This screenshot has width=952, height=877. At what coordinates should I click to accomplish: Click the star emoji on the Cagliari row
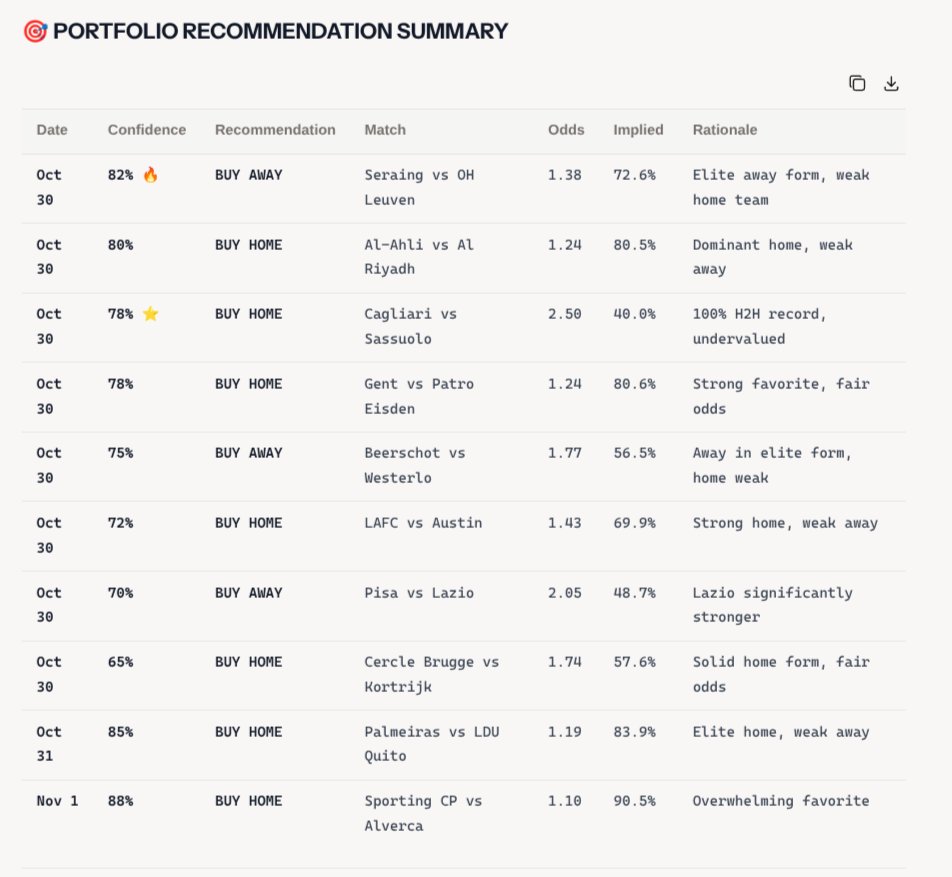tap(149, 313)
